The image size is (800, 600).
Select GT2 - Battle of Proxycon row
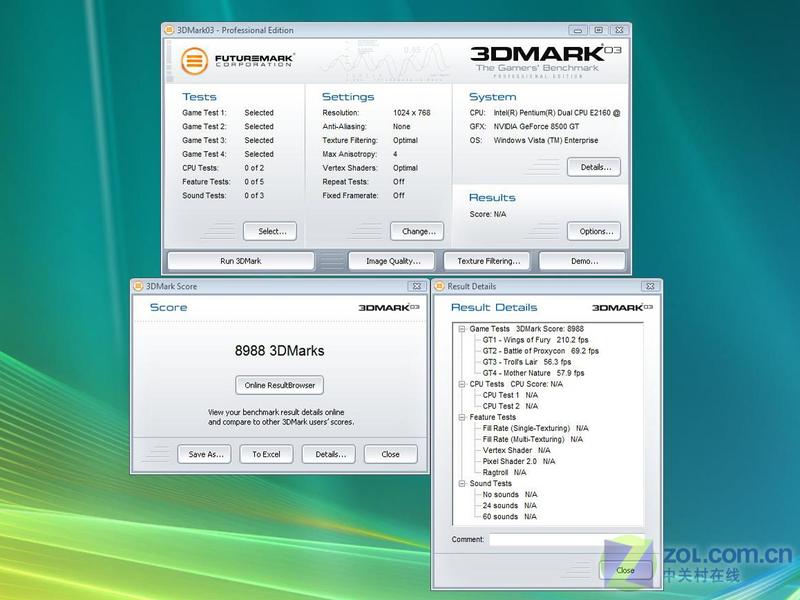pyautogui.click(x=541, y=351)
